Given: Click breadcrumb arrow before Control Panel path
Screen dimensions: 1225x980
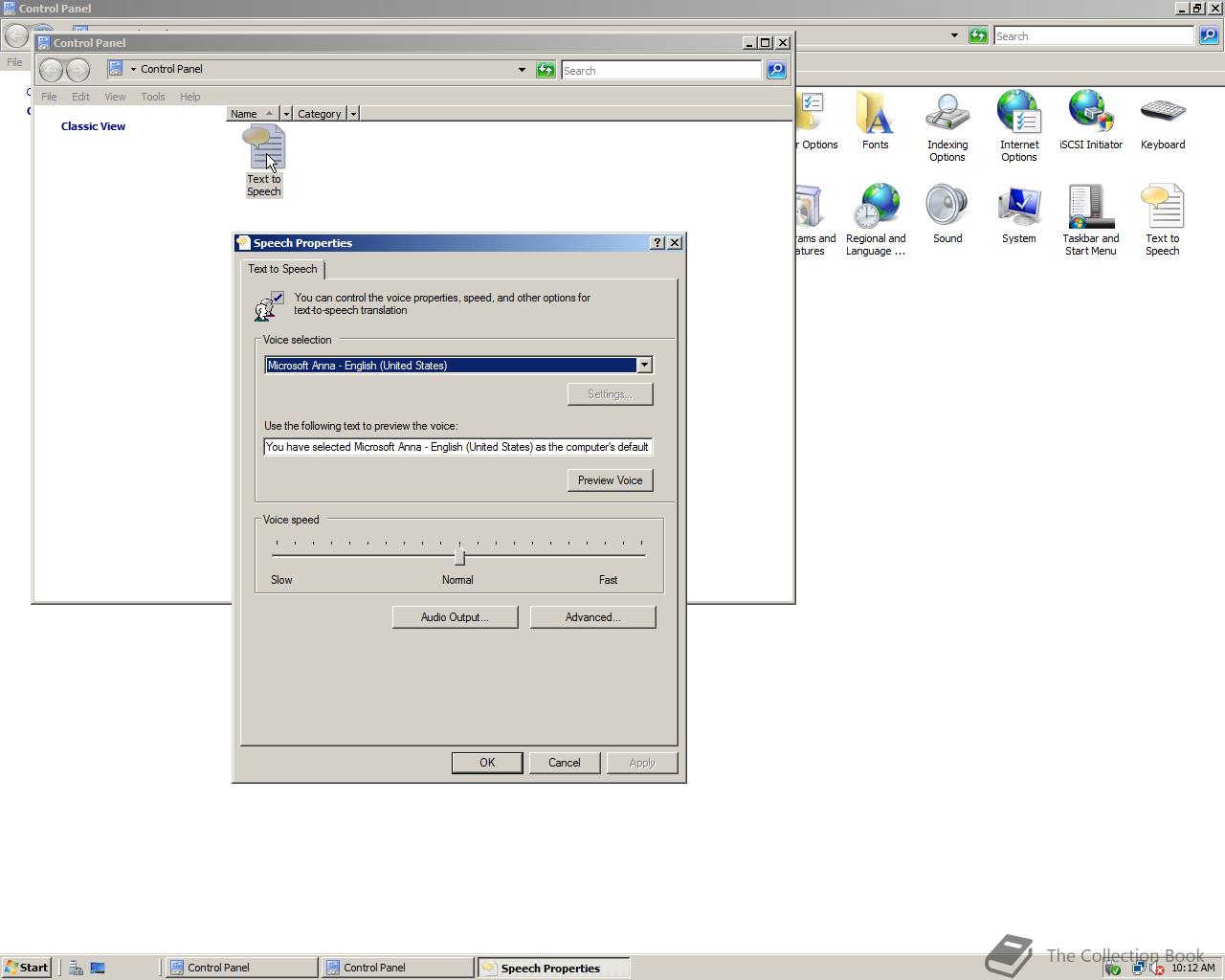Looking at the screenshot, I should tap(133, 69).
